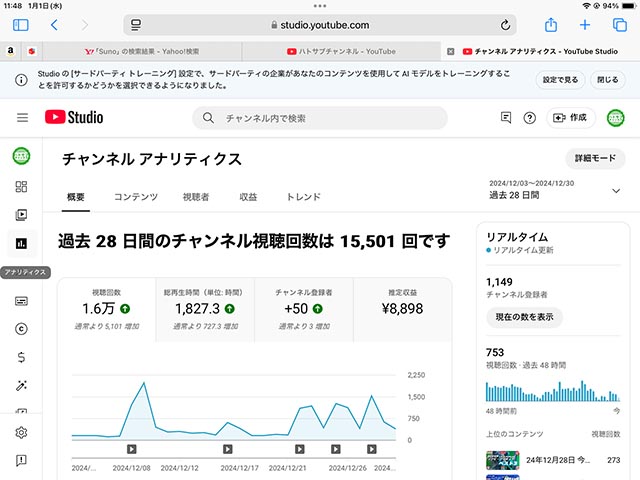This screenshot has width=640, height=480.
Task: Click the three dots multitasking control
Action: (x=320, y=6)
